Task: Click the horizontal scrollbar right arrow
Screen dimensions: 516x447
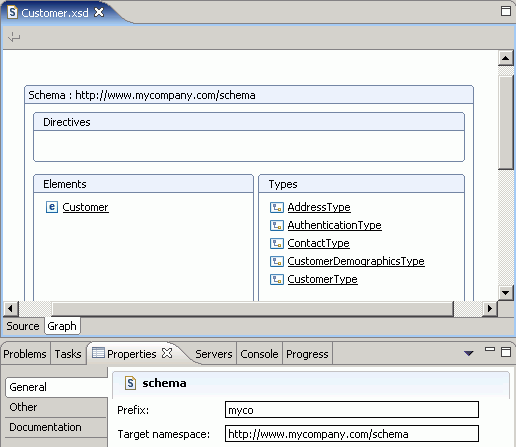Action: coord(490,308)
